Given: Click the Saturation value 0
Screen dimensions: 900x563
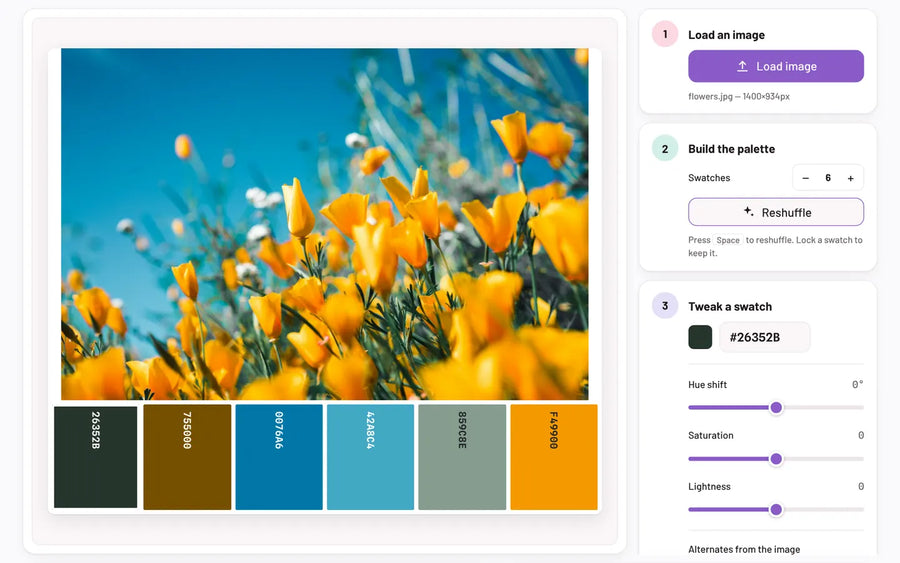Looking at the screenshot, I should click(860, 436).
